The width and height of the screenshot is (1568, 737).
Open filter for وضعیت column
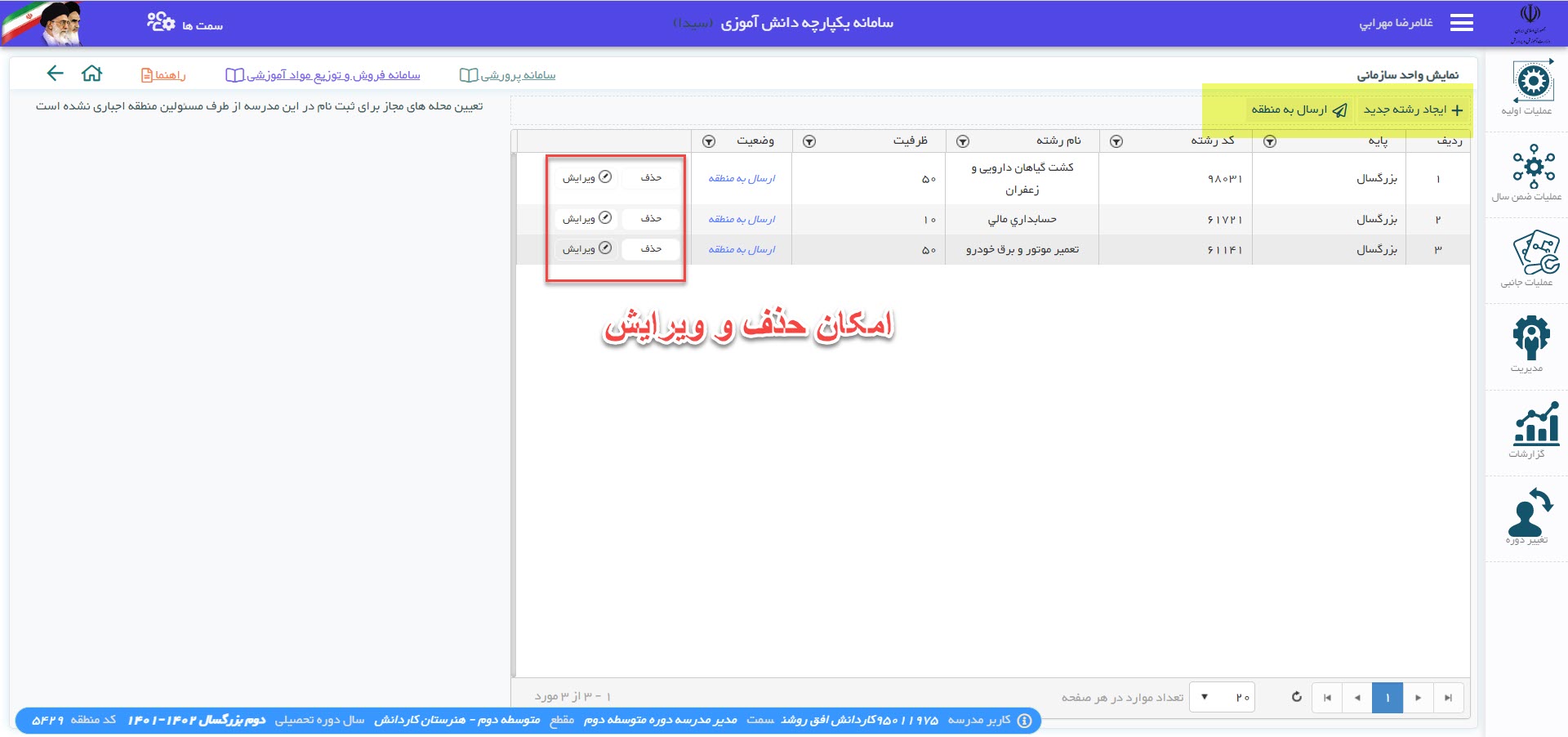click(709, 141)
